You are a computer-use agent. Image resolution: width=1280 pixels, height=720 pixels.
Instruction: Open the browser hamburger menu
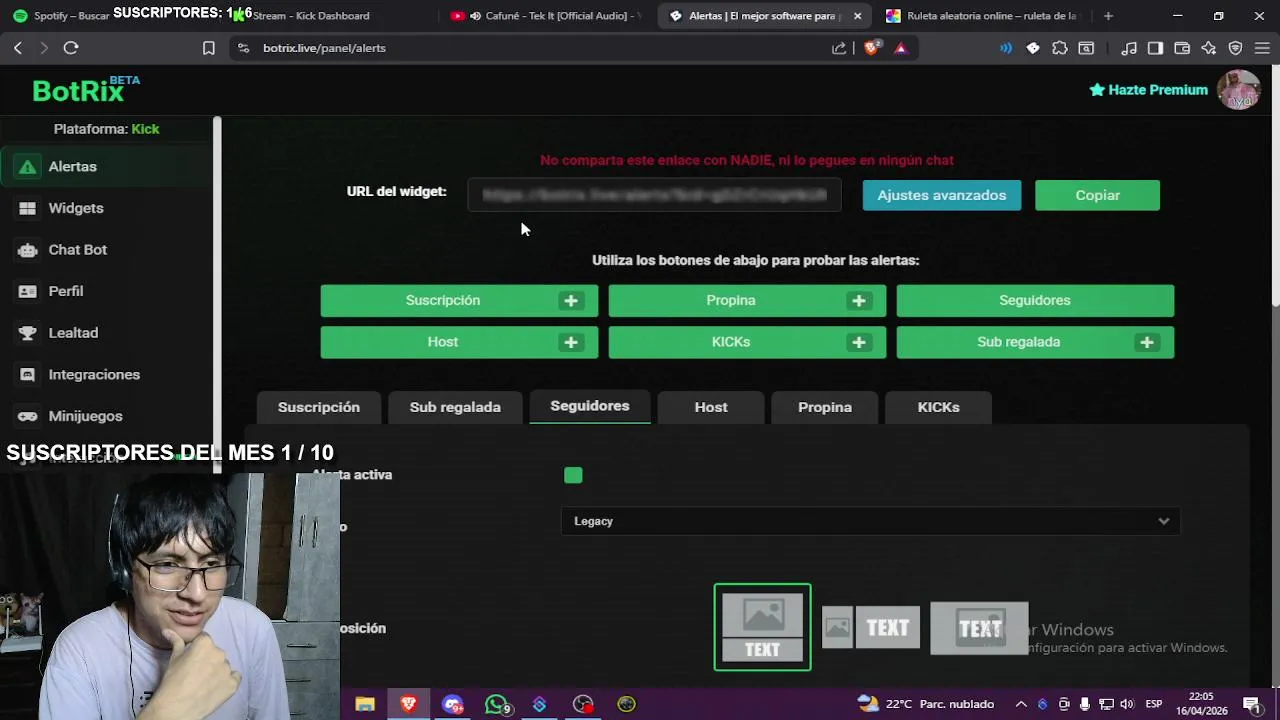pyautogui.click(x=1262, y=48)
